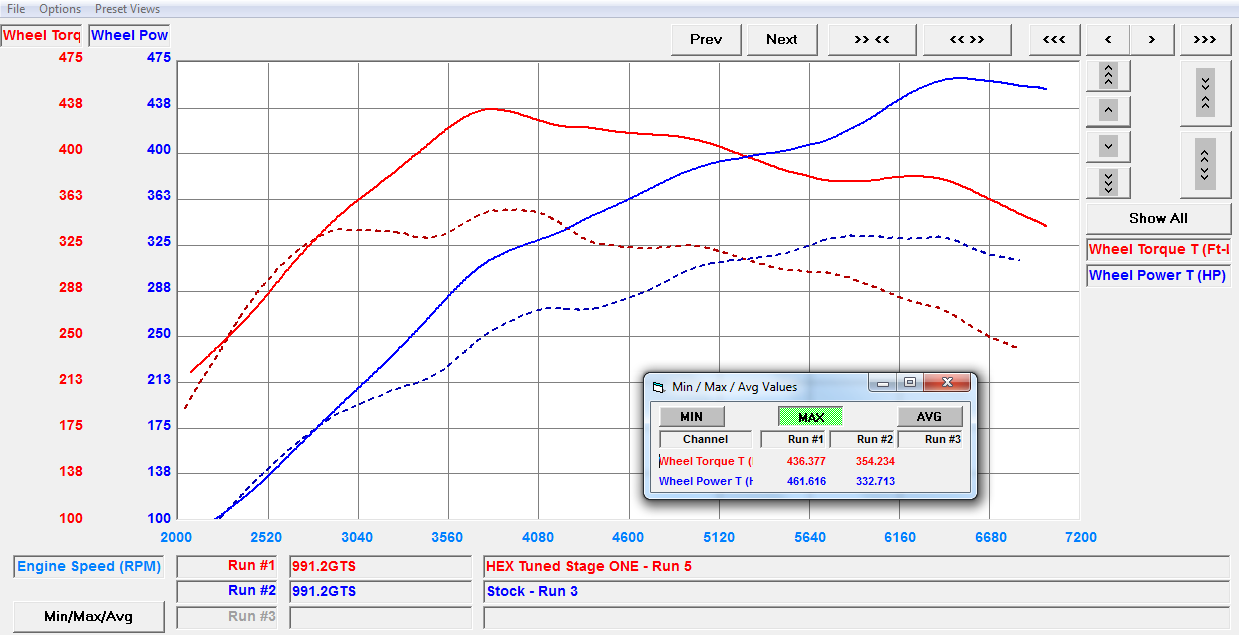Click the single up-chevron scroll button
This screenshot has height=635, width=1239.
(1108, 110)
